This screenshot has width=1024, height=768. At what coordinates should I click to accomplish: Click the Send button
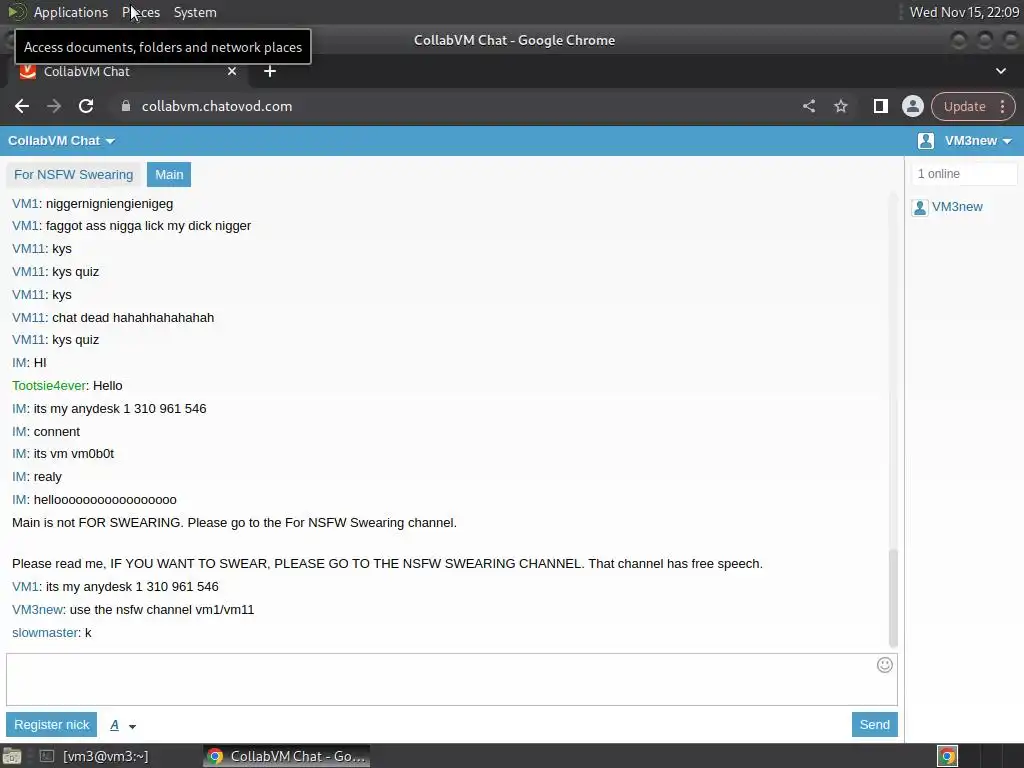[874, 725]
